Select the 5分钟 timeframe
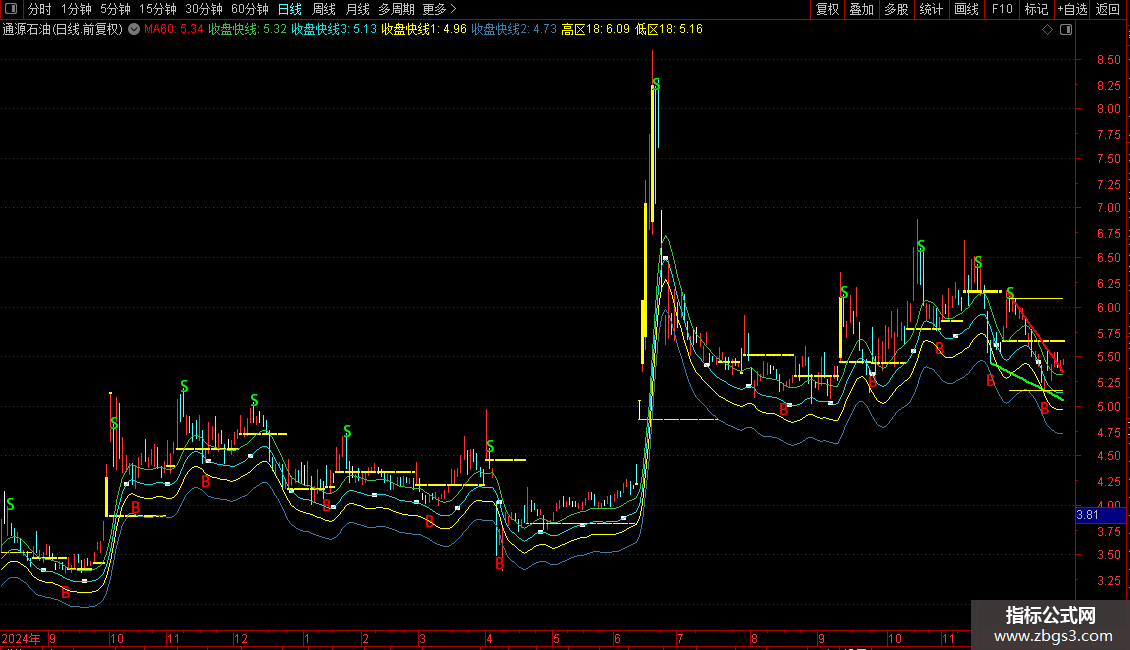This screenshot has height=650, width=1130. click(x=115, y=9)
